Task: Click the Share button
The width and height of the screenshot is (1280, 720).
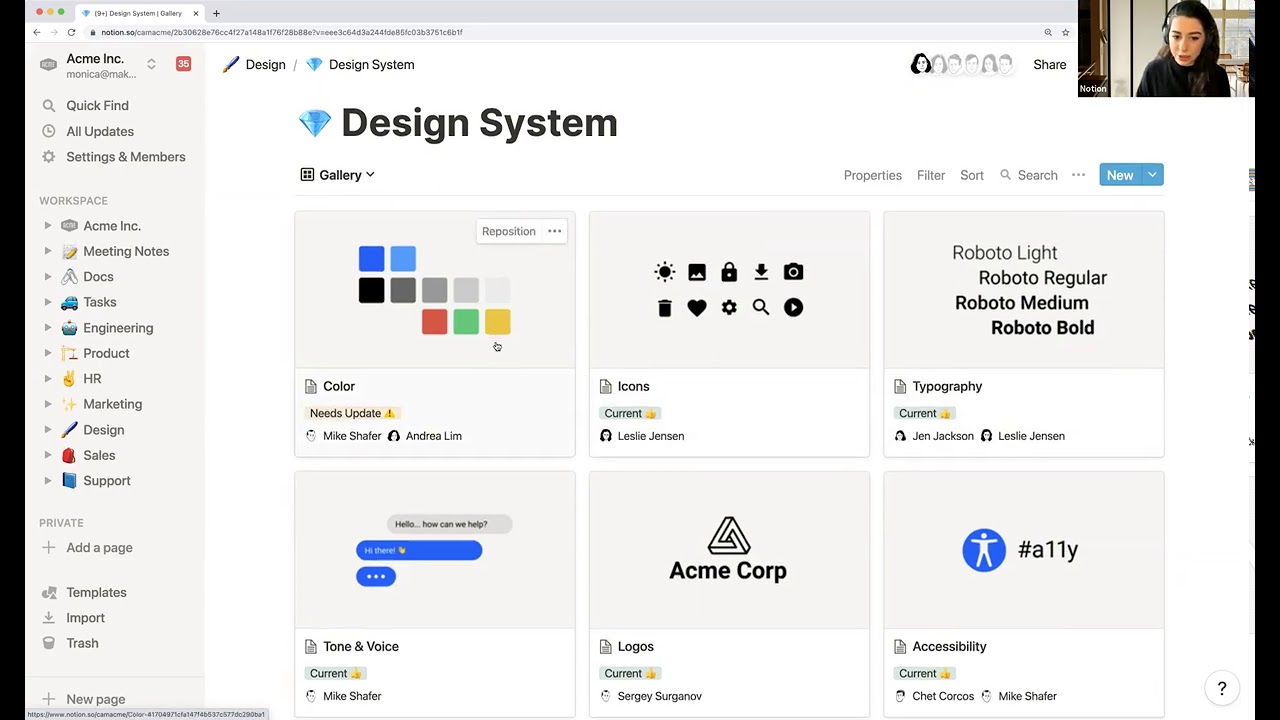Action: [x=1049, y=64]
